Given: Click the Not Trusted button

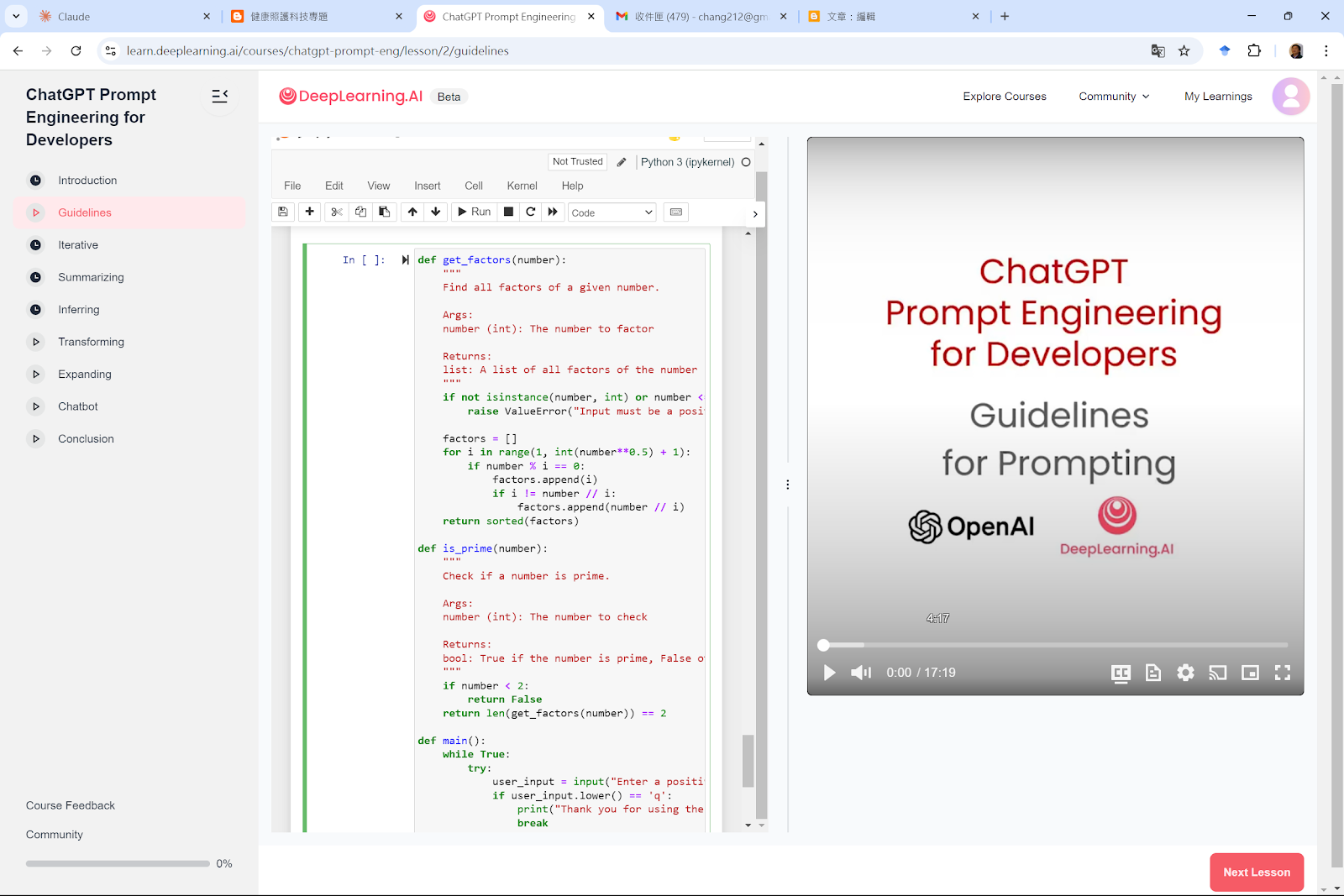Looking at the screenshot, I should click(578, 162).
